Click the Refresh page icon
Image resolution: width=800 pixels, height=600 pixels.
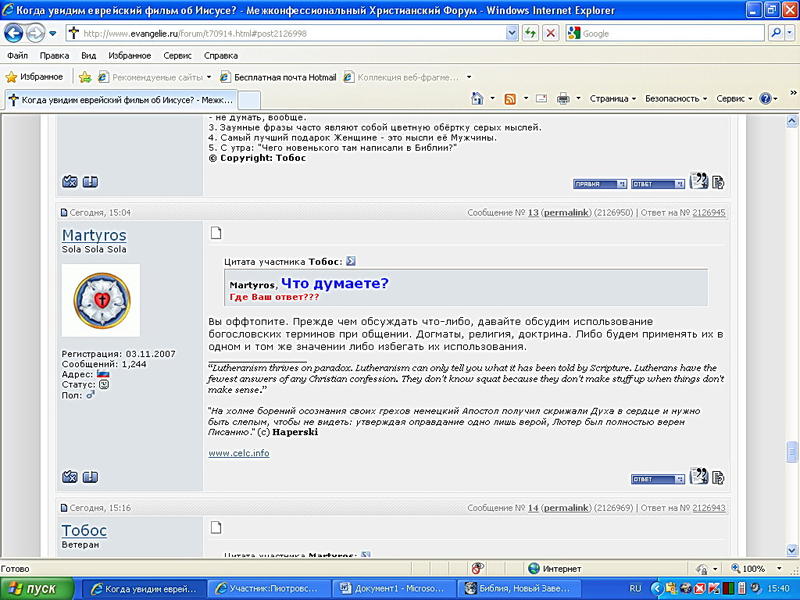point(530,33)
